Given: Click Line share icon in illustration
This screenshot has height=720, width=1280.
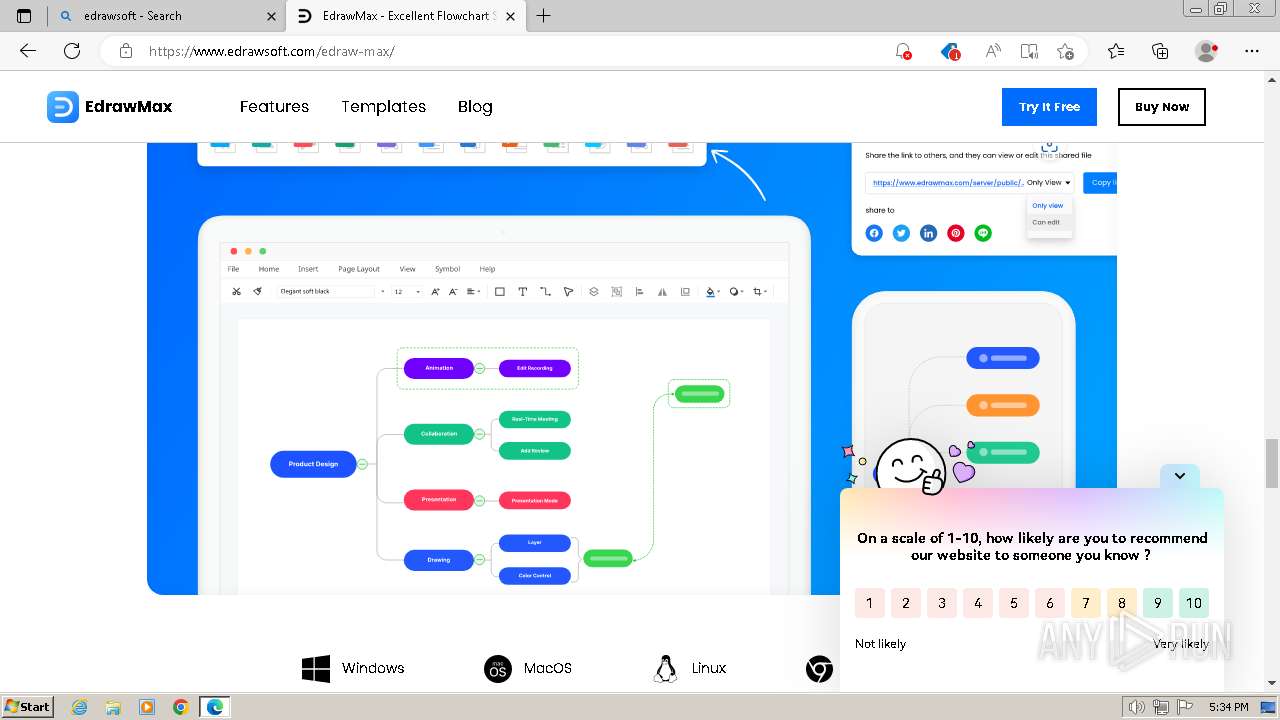Looking at the screenshot, I should (983, 233).
